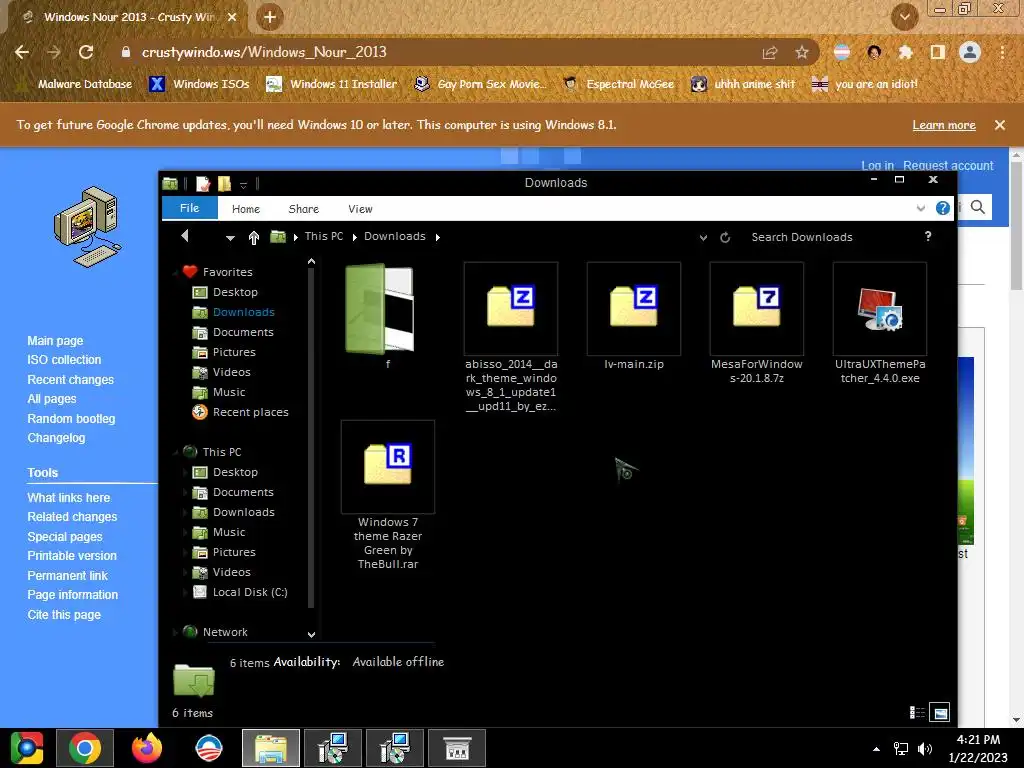The image size is (1024, 768).
Task: Click the Start button on taskbar
Action: (27, 748)
